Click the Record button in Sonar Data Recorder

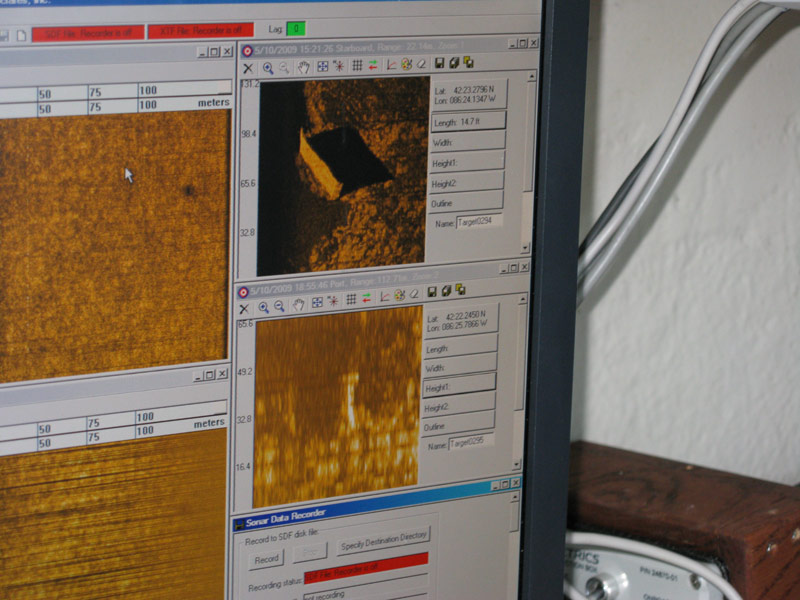(x=266, y=559)
